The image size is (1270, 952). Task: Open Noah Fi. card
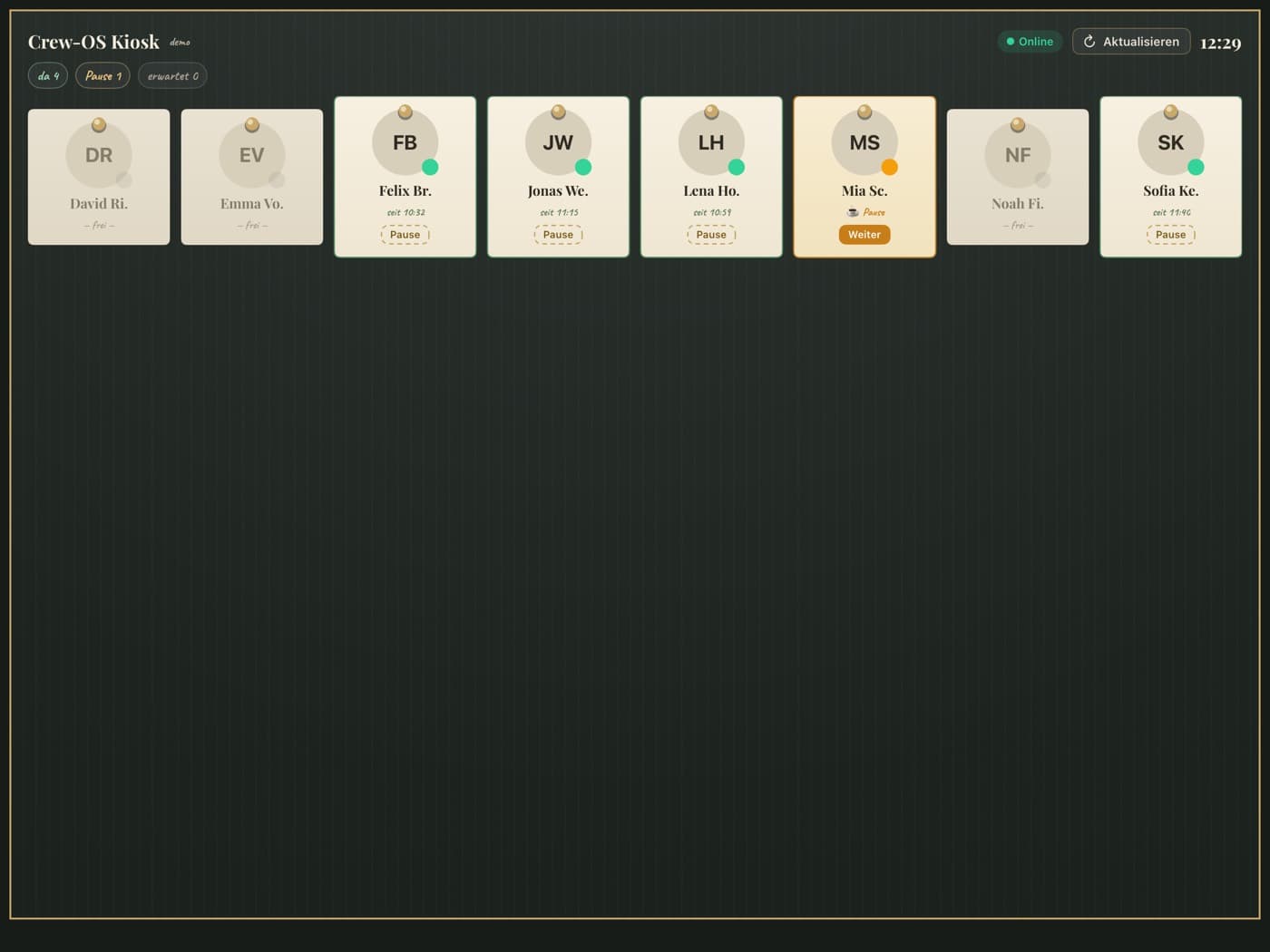(1018, 177)
